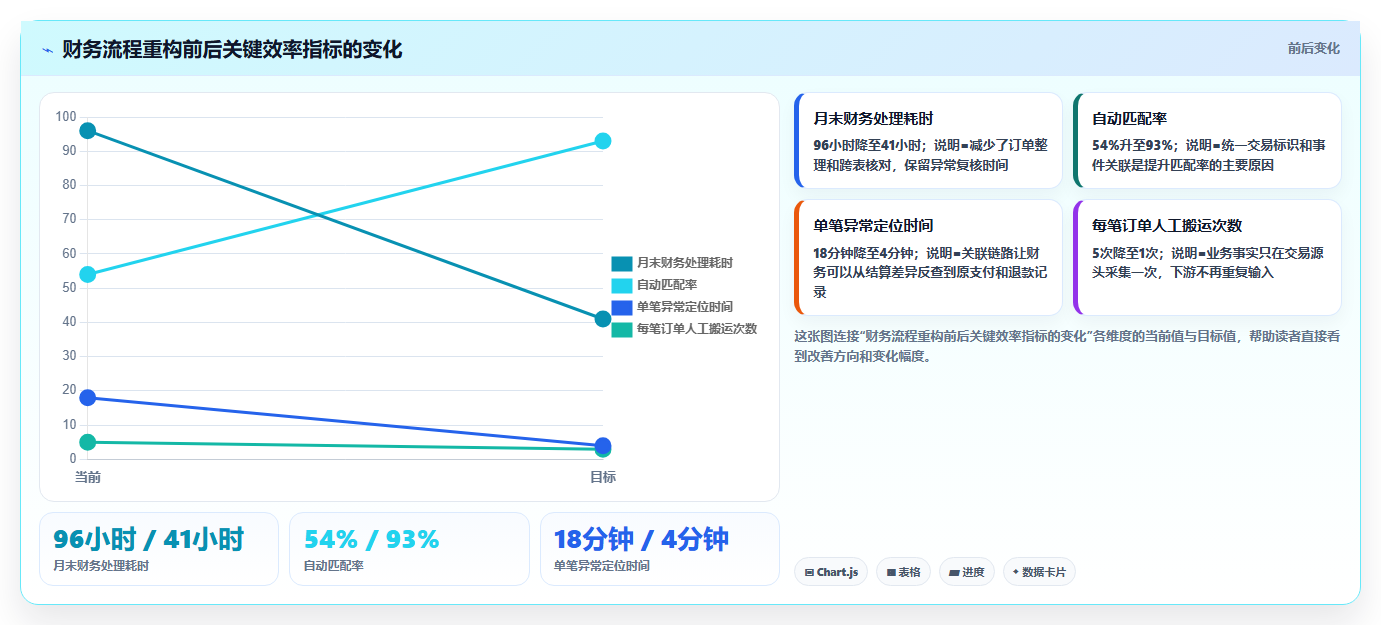Open the 月末财务处理耗时 explanation card
This screenshot has width=1381, height=625.
[928, 140]
